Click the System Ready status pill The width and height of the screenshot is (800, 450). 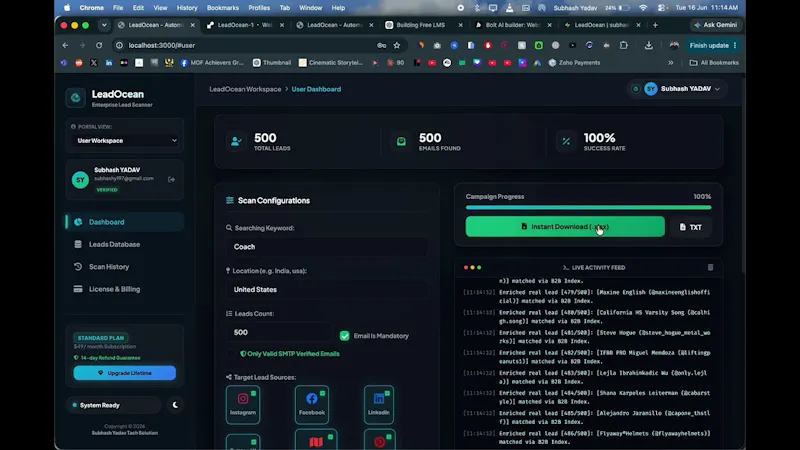tap(114, 405)
